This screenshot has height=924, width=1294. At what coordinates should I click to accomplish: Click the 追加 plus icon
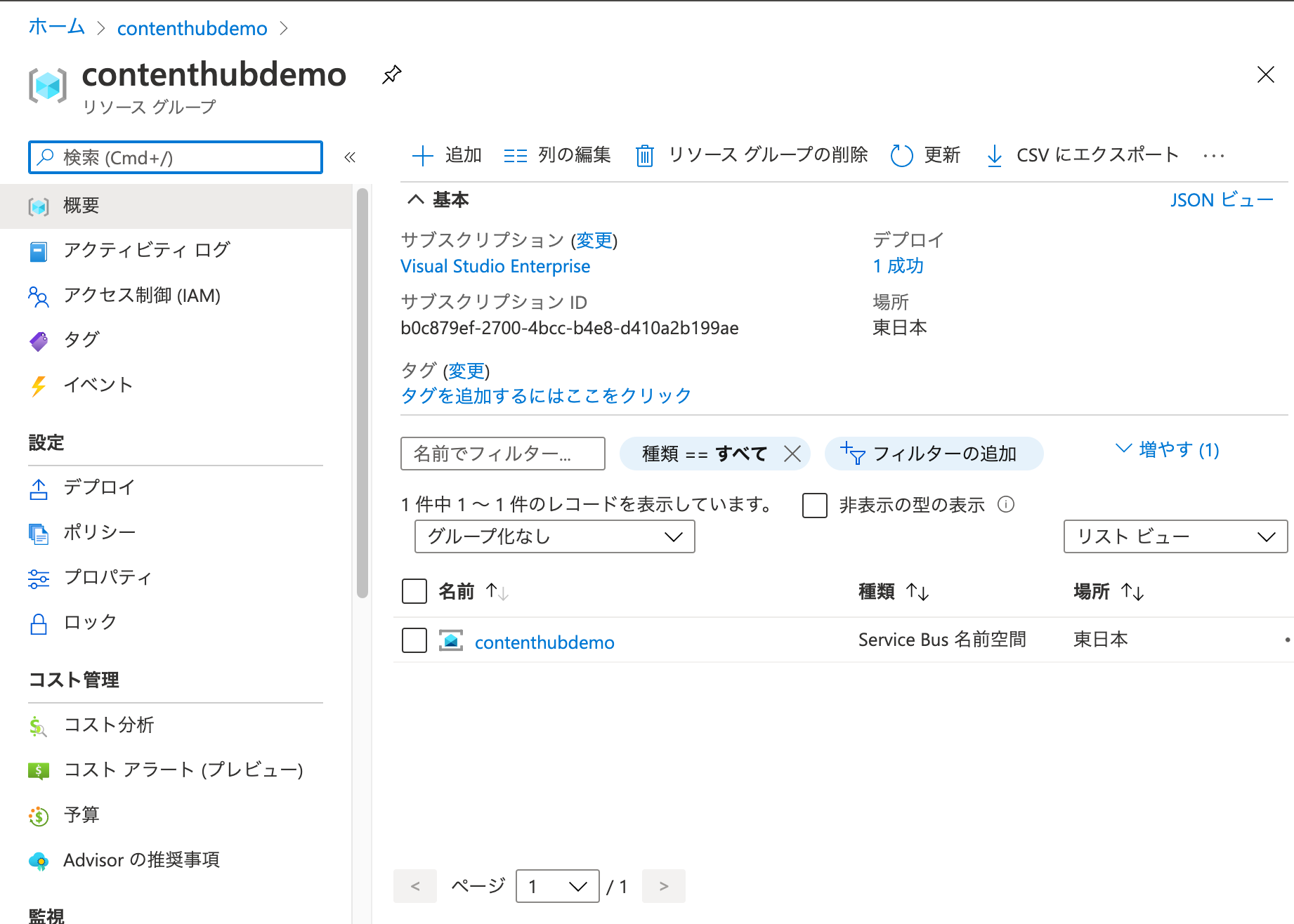click(x=422, y=155)
